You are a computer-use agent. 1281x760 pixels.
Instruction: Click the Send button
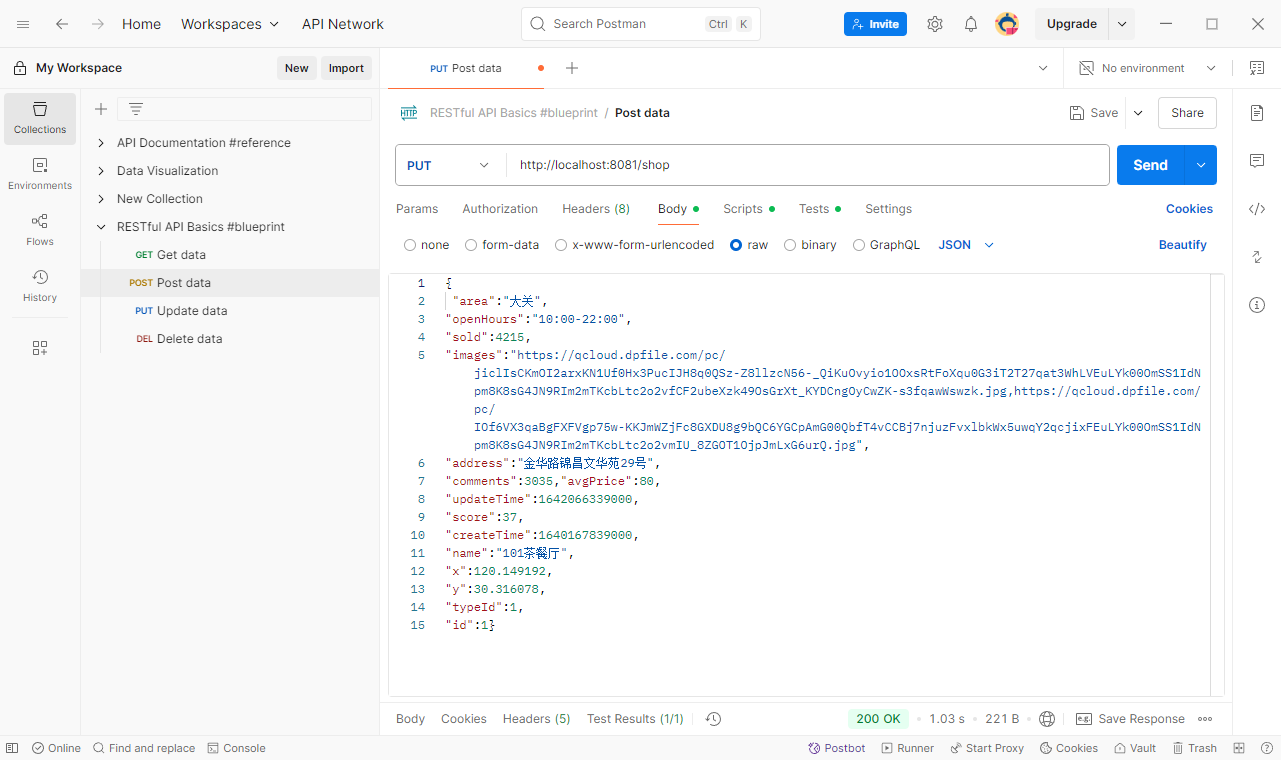(1150, 165)
